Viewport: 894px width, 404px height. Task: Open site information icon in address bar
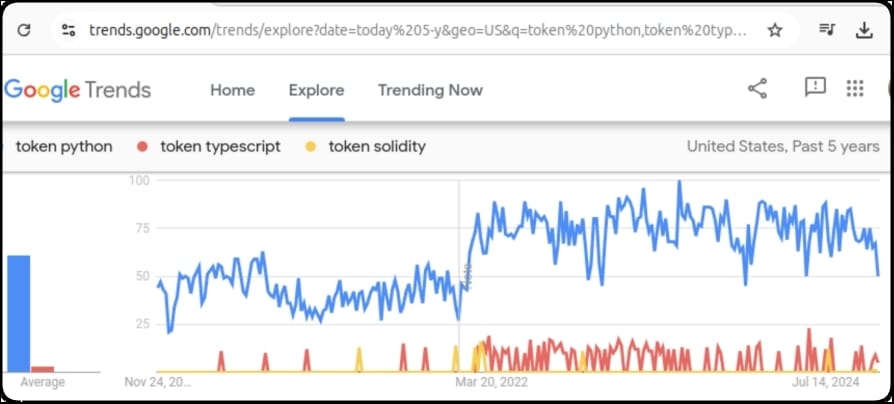click(x=69, y=30)
